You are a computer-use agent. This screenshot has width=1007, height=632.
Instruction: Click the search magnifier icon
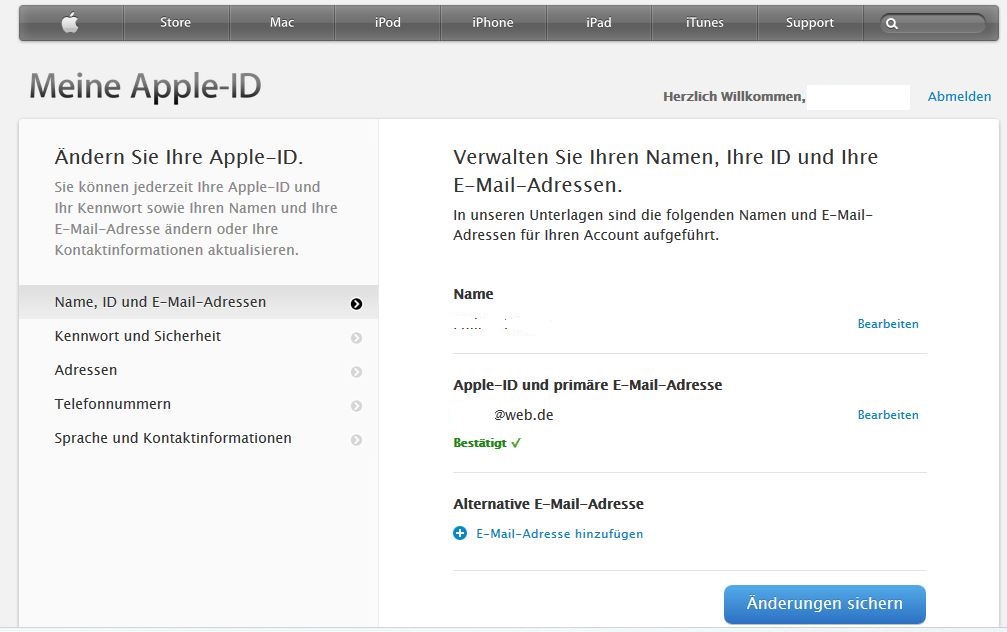coord(893,23)
